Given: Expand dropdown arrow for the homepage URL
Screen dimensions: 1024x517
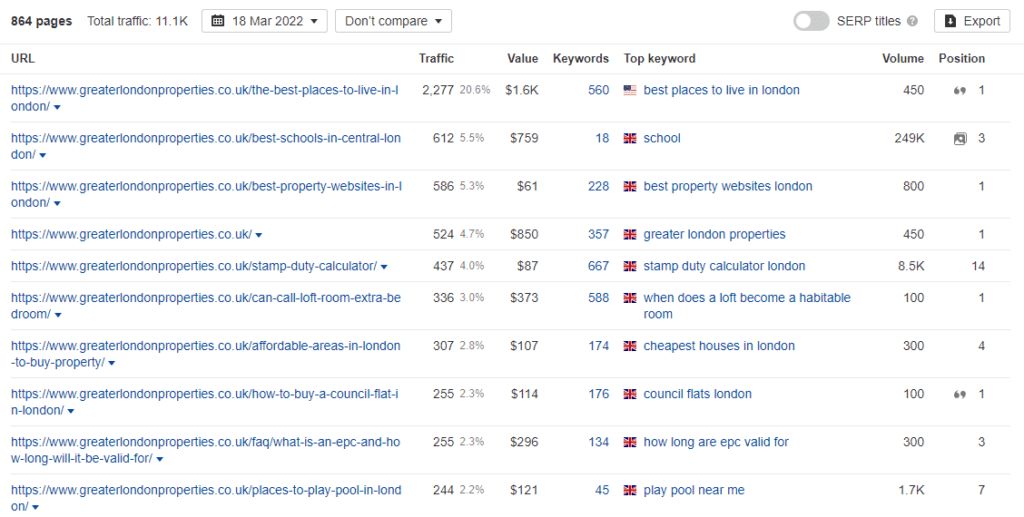Looking at the screenshot, I should (259, 235).
